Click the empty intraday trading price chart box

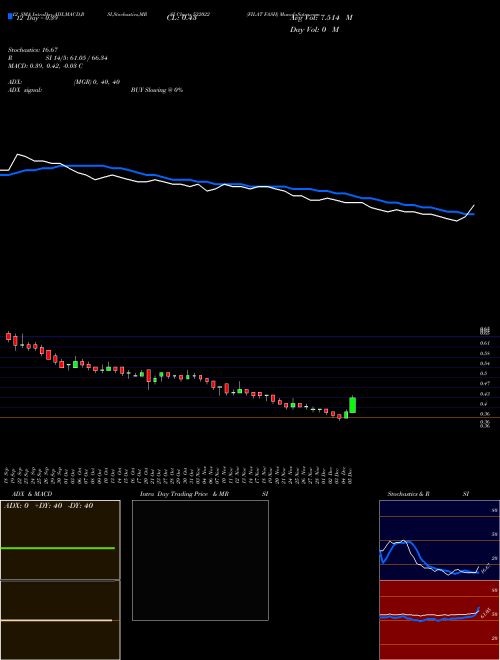[200, 560]
